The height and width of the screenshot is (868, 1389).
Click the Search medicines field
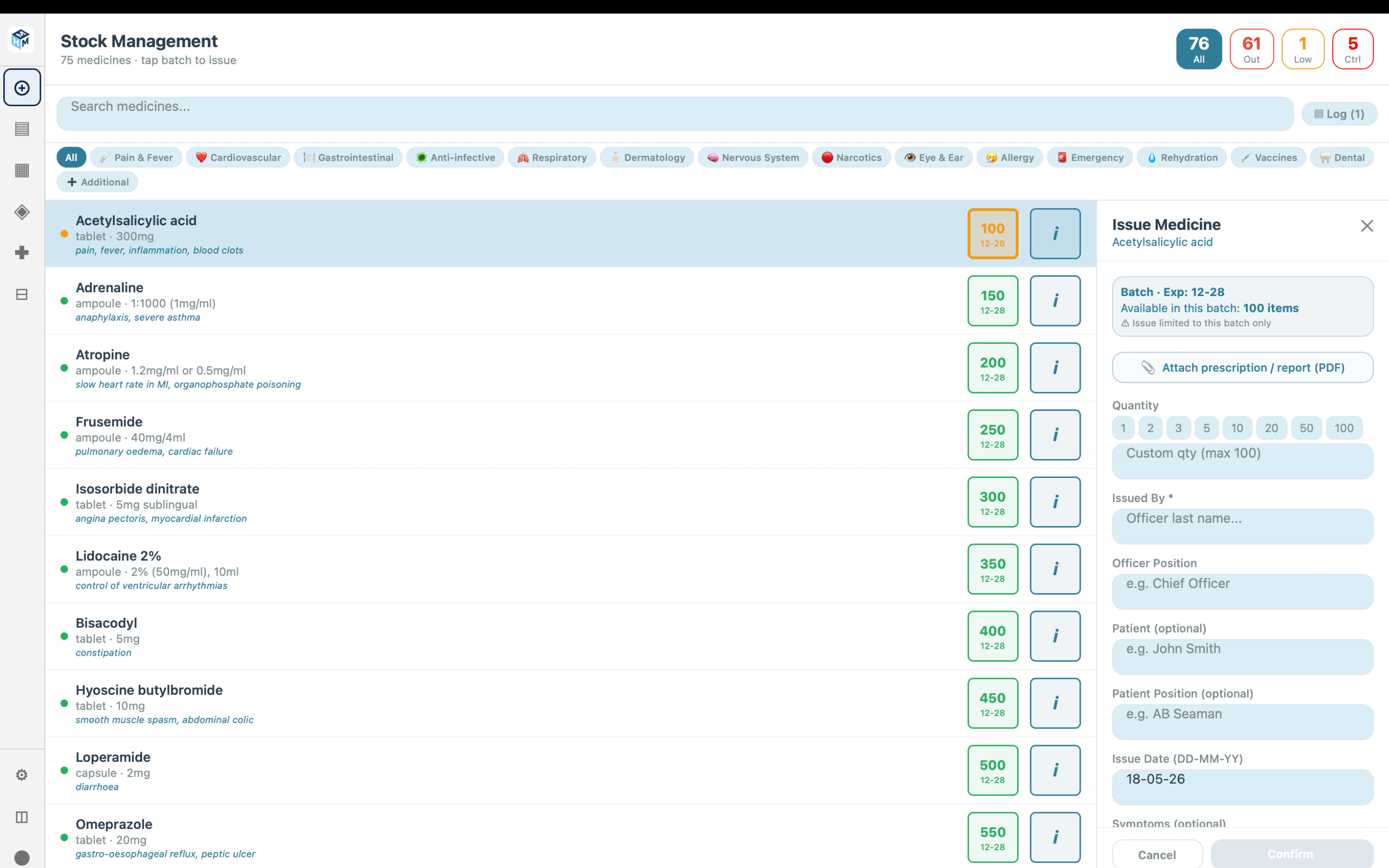click(x=674, y=114)
